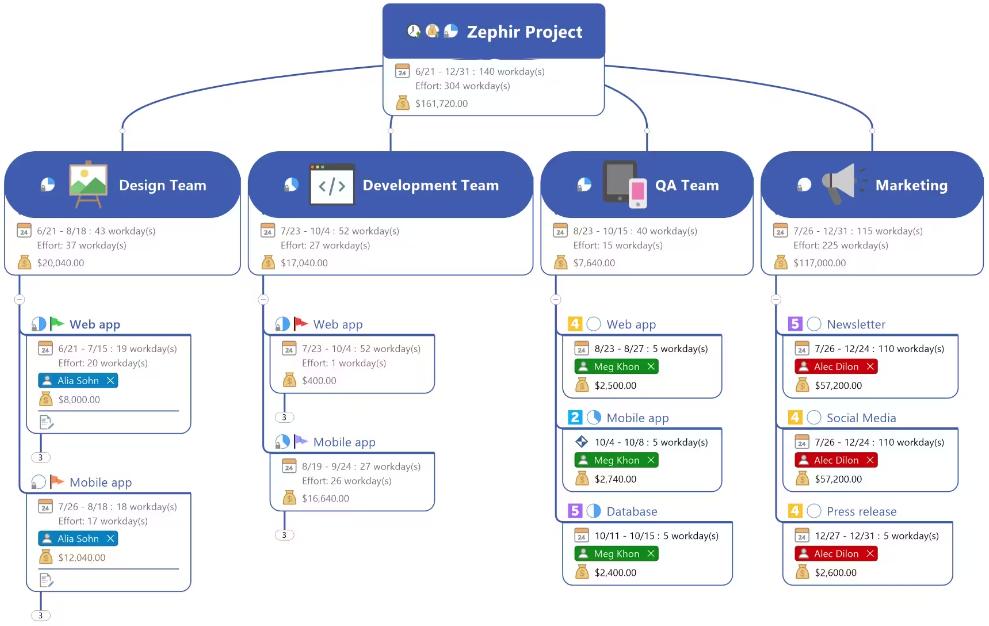Select the Development Team topic title

(x=431, y=185)
